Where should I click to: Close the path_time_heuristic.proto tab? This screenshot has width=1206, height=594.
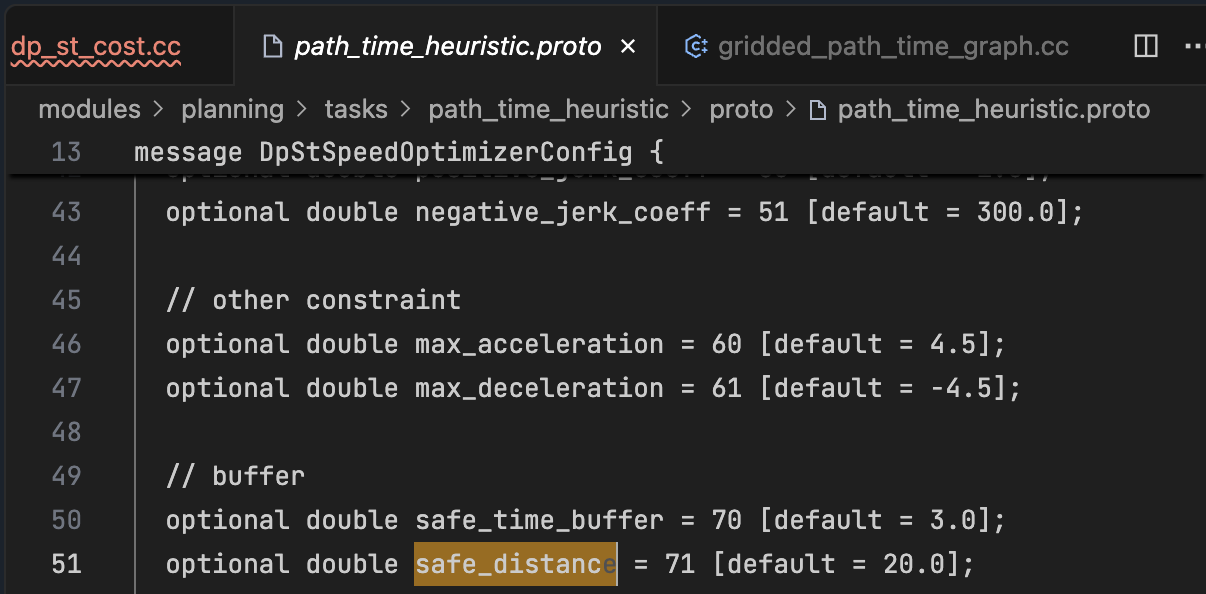point(628,46)
